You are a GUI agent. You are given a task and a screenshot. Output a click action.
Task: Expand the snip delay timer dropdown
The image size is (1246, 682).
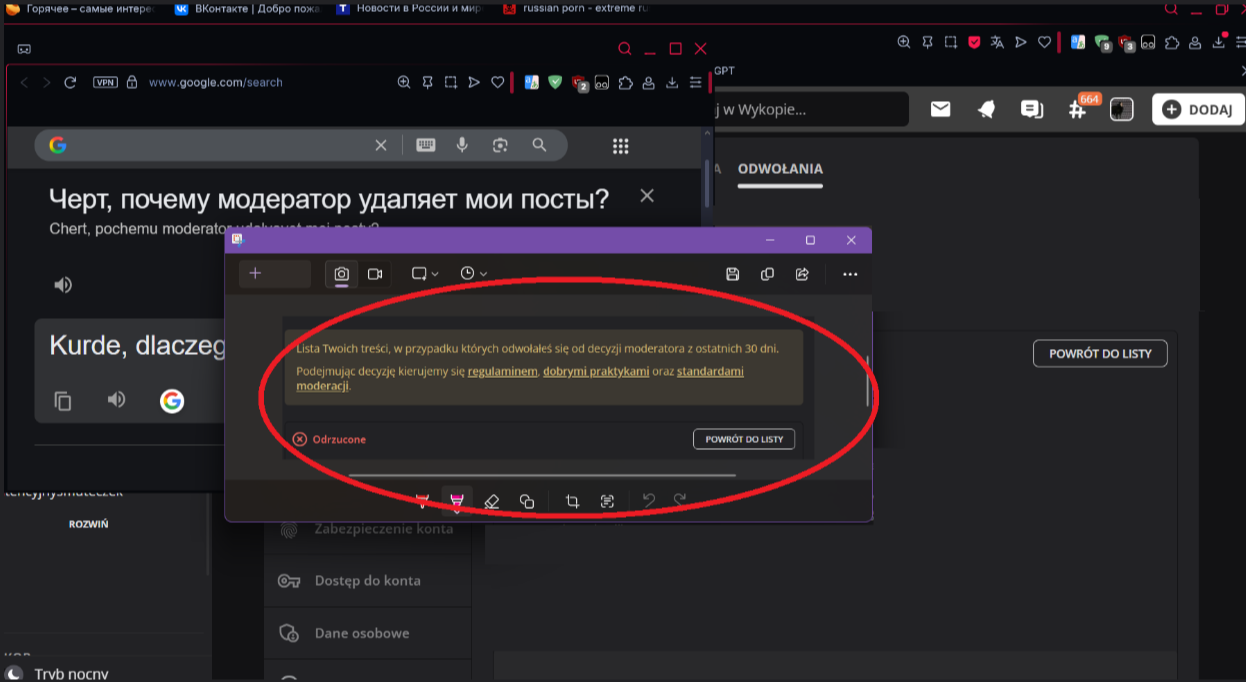[473, 274]
